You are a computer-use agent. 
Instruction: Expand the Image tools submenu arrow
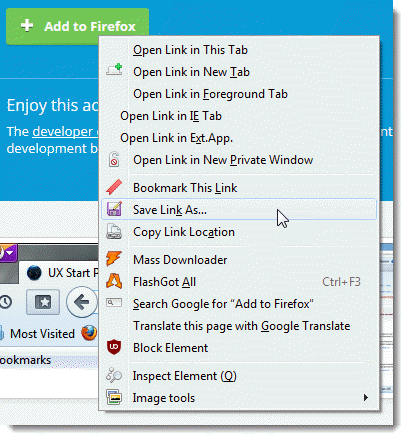(366, 397)
